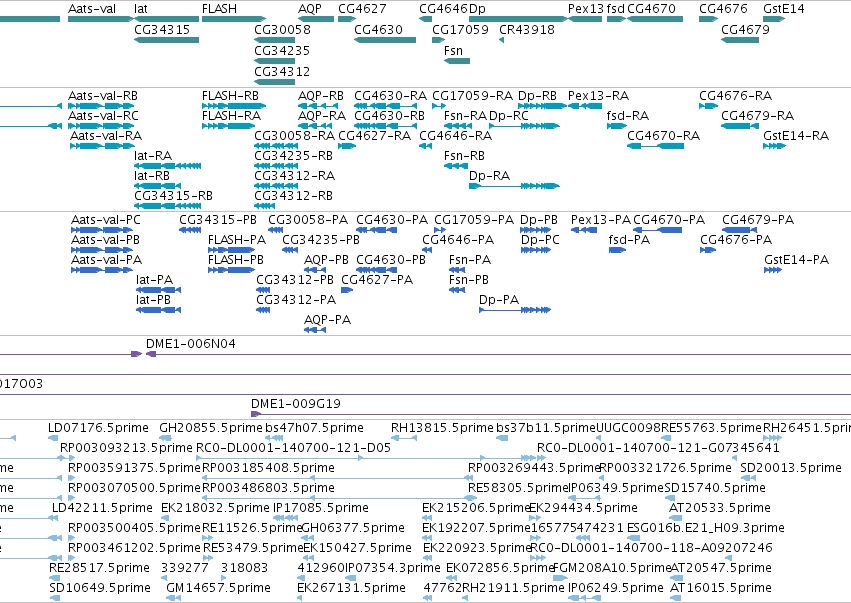This screenshot has height=603, width=851.
Task: Click the fsd gene label
Action: 615,9
